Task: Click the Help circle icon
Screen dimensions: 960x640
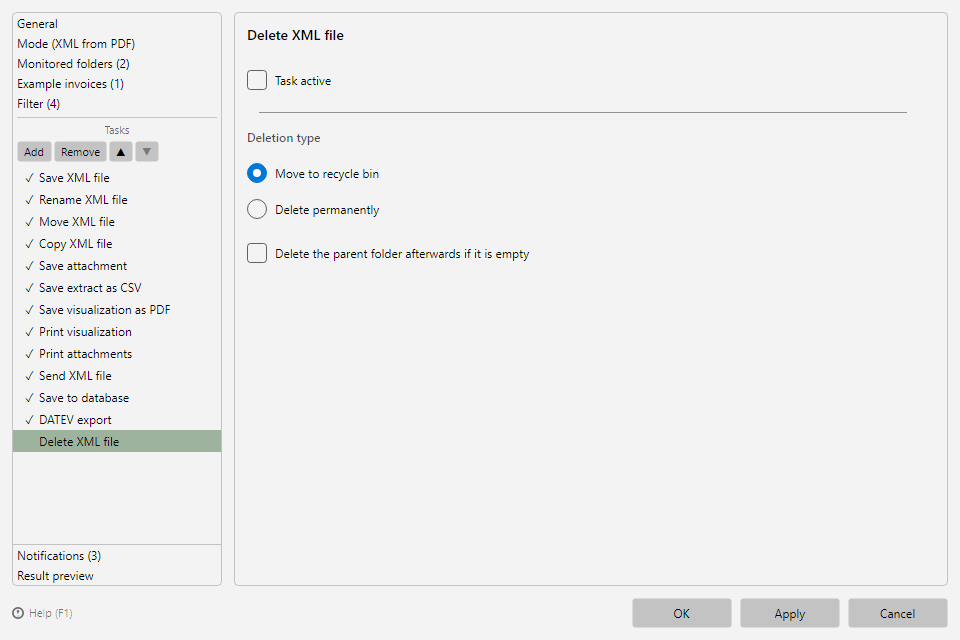Action: click(18, 613)
